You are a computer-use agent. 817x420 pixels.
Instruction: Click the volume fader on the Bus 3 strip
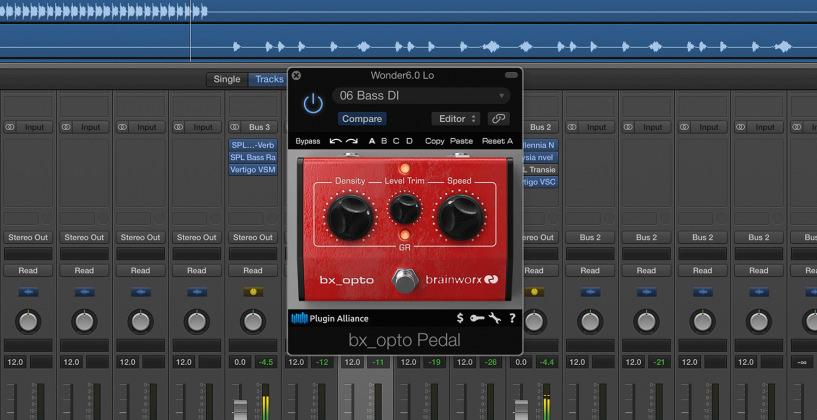click(240, 410)
